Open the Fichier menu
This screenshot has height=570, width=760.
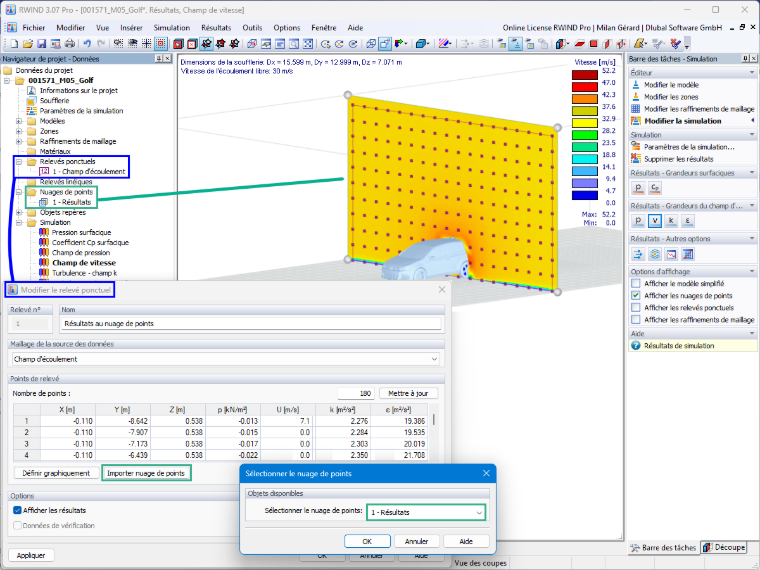pyautogui.click(x=33, y=28)
